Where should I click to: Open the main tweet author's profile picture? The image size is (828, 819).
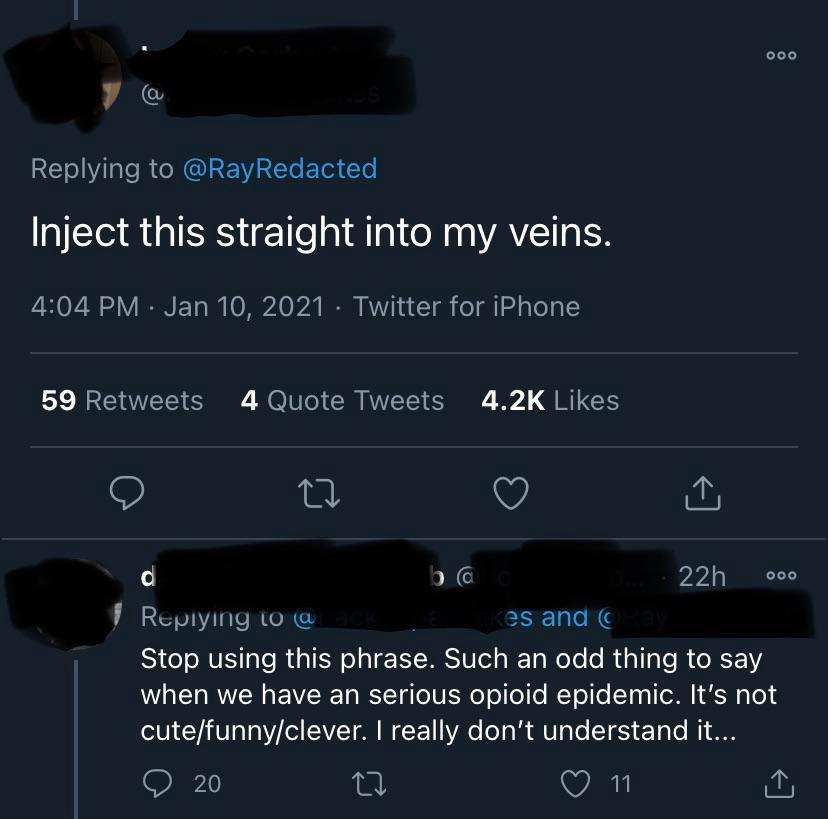tap(62, 70)
